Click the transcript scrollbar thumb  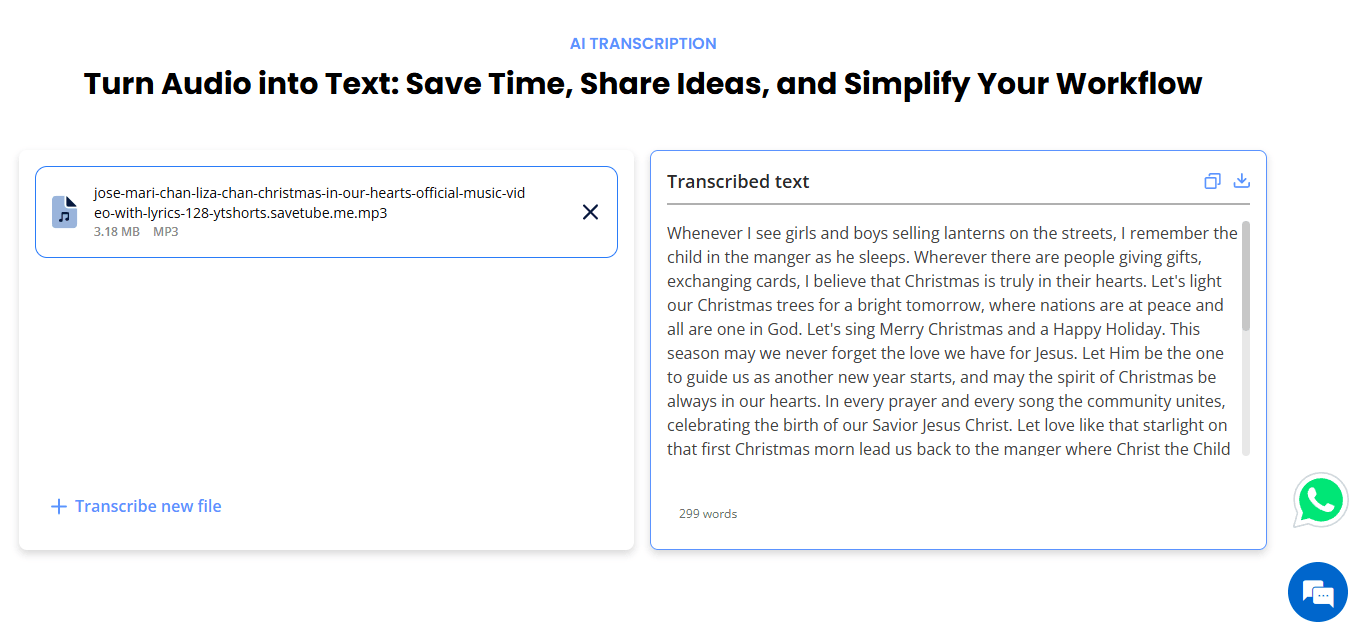coord(1245,275)
